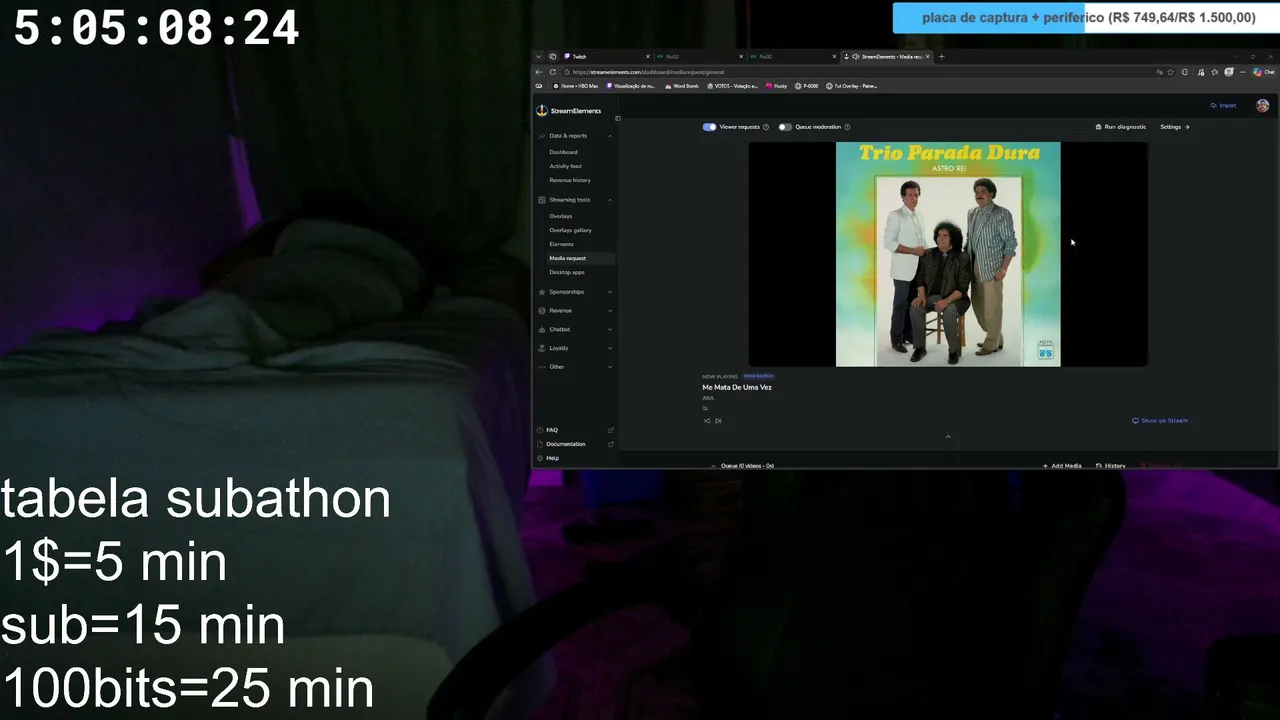Switch to the Twitch browser tab
The height and width of the screenshot is (720, 1280).
pos(606,56)
